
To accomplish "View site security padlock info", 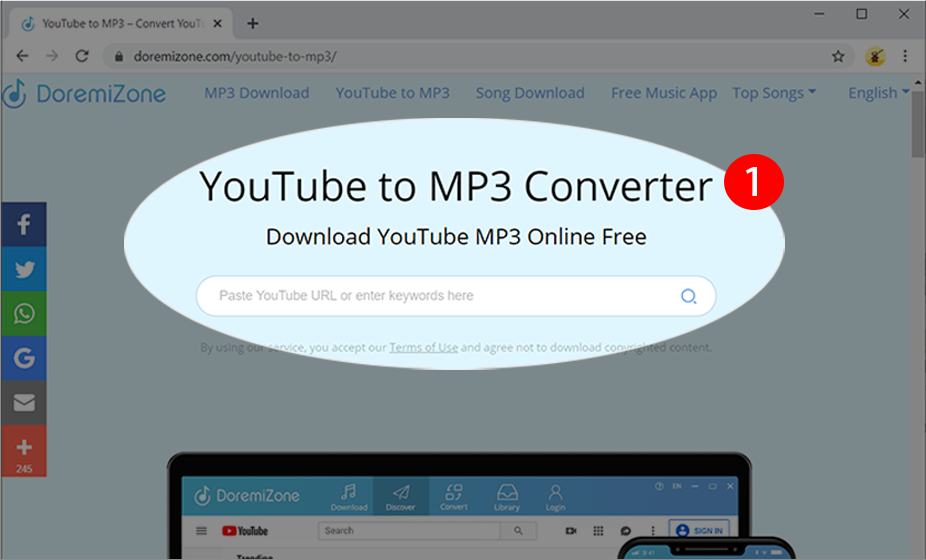I will (x=119, y=57).
